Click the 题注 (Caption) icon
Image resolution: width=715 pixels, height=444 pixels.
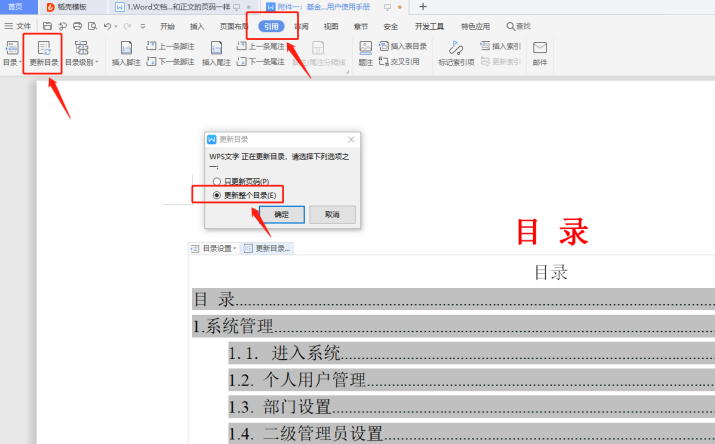pyautogui.click(x=366, y=52)
